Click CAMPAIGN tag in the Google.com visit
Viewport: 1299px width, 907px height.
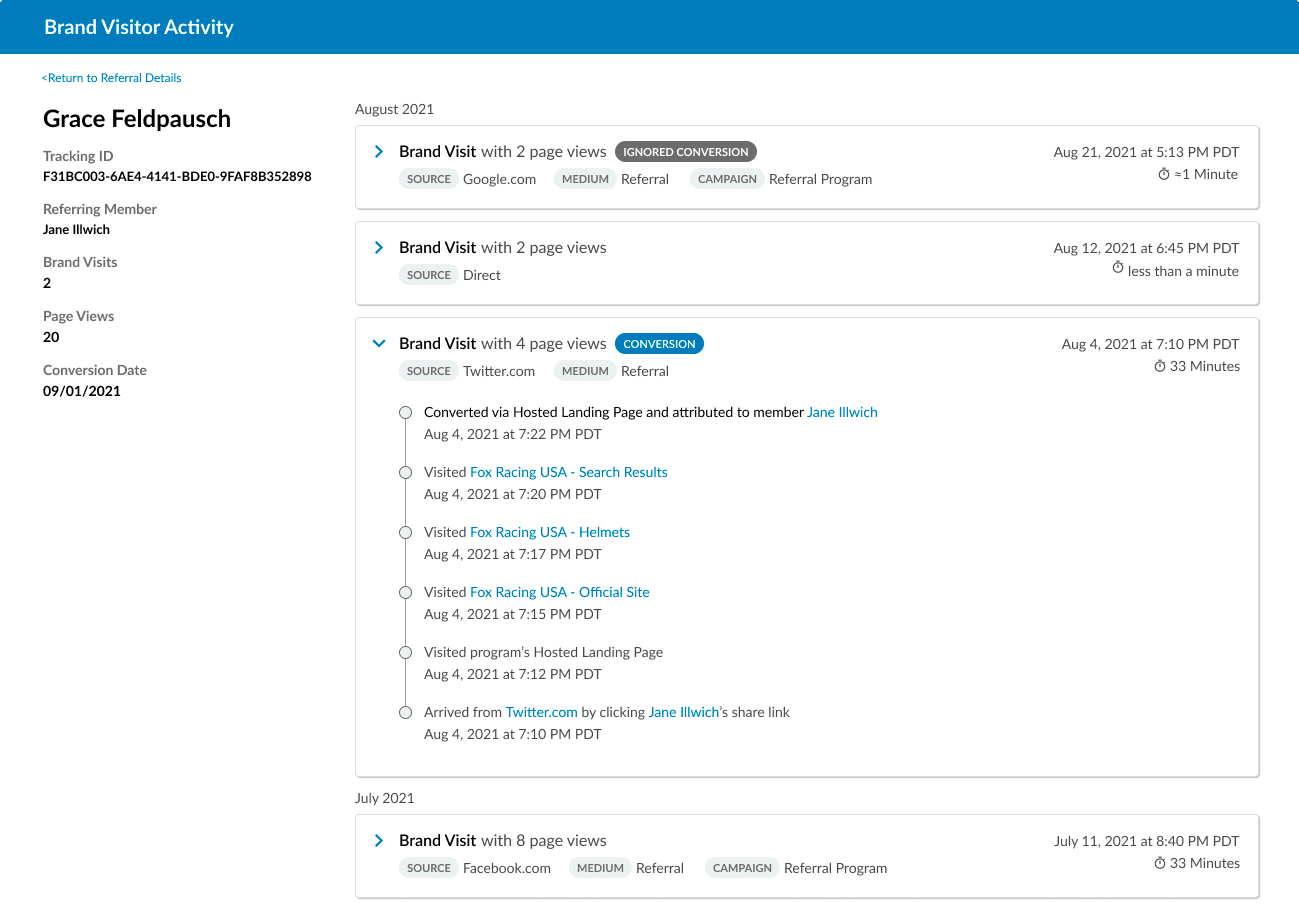(727, 179)
